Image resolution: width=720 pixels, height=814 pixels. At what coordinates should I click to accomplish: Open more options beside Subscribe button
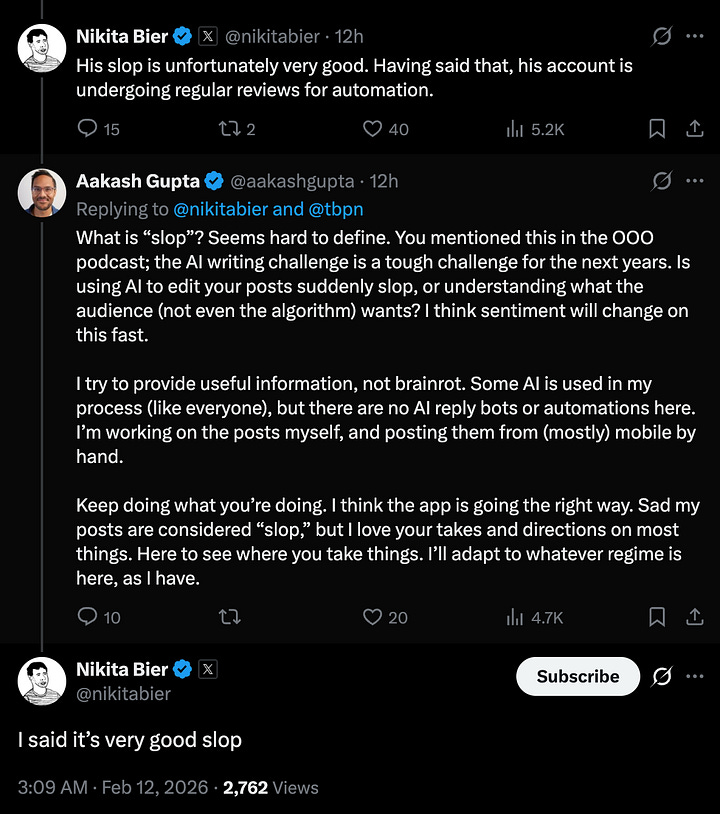click(695, 676)
